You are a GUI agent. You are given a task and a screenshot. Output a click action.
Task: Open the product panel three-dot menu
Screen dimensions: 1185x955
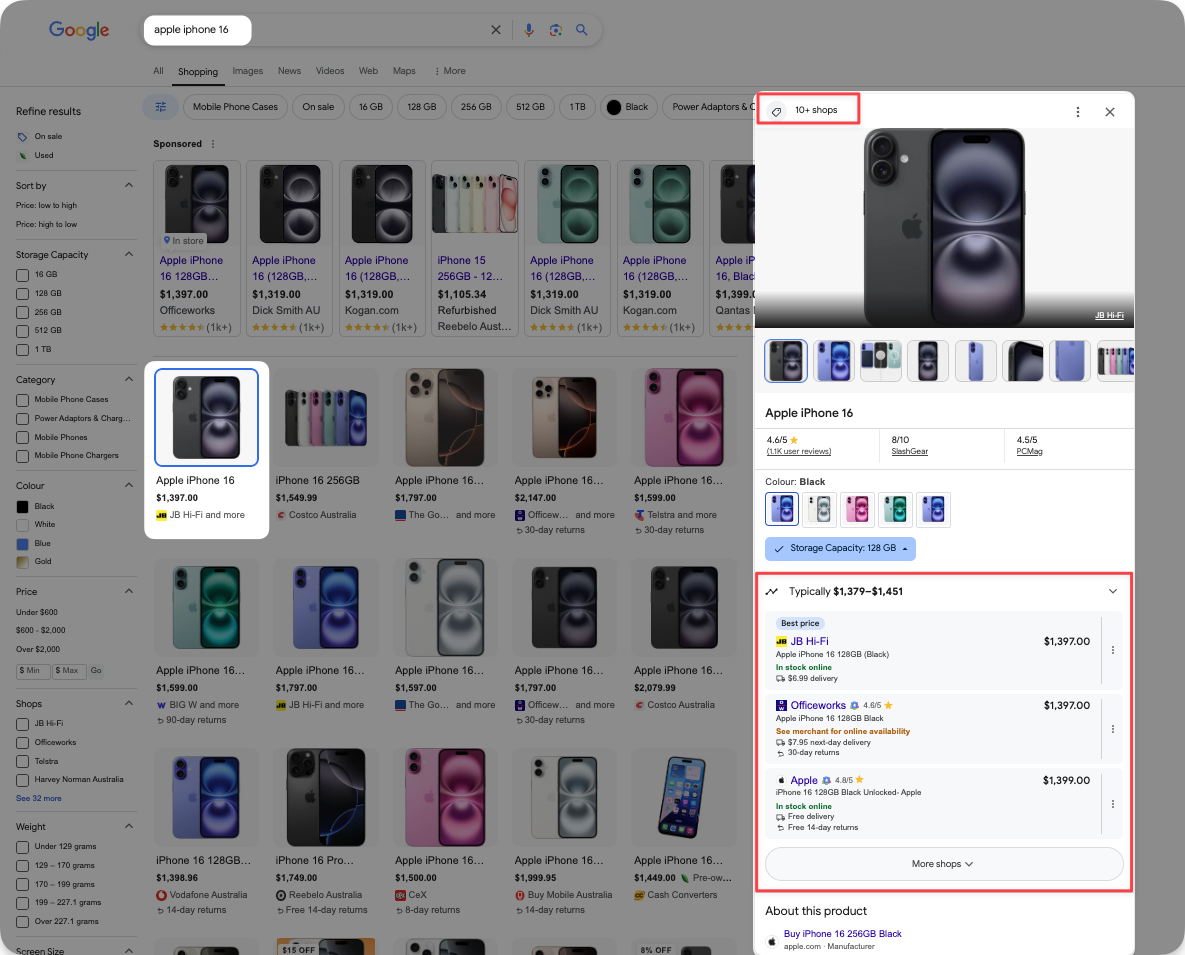click(1077, 112)
